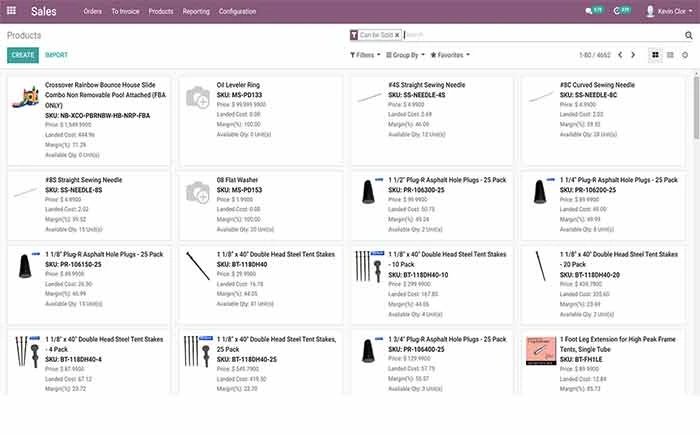The height and width of the screenshot is (435, 700).
Task: Click the Oil Leveler Ring placeholder image
Action: (198, 97)
